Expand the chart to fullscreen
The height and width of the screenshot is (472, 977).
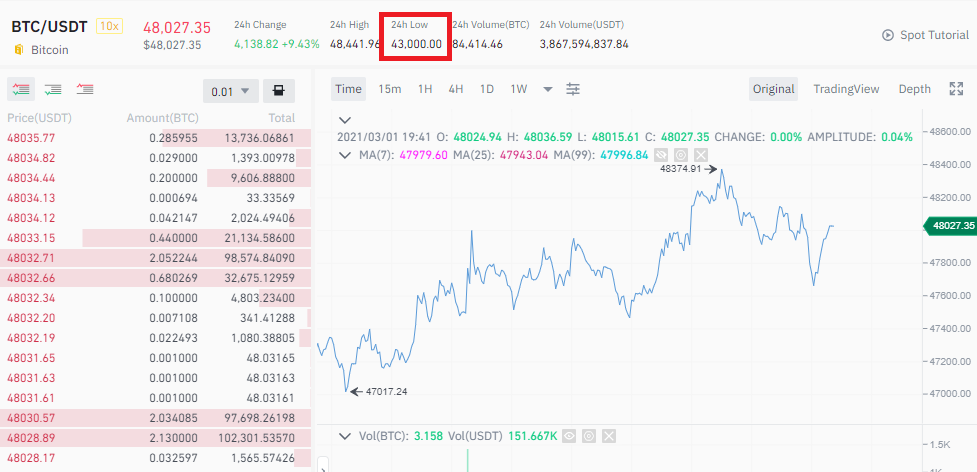(x=956, y=89)
